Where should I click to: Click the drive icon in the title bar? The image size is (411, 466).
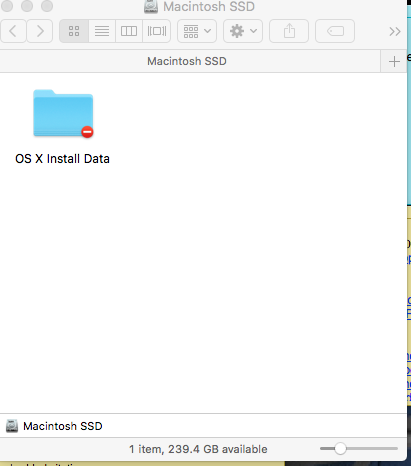coord(151,6)
